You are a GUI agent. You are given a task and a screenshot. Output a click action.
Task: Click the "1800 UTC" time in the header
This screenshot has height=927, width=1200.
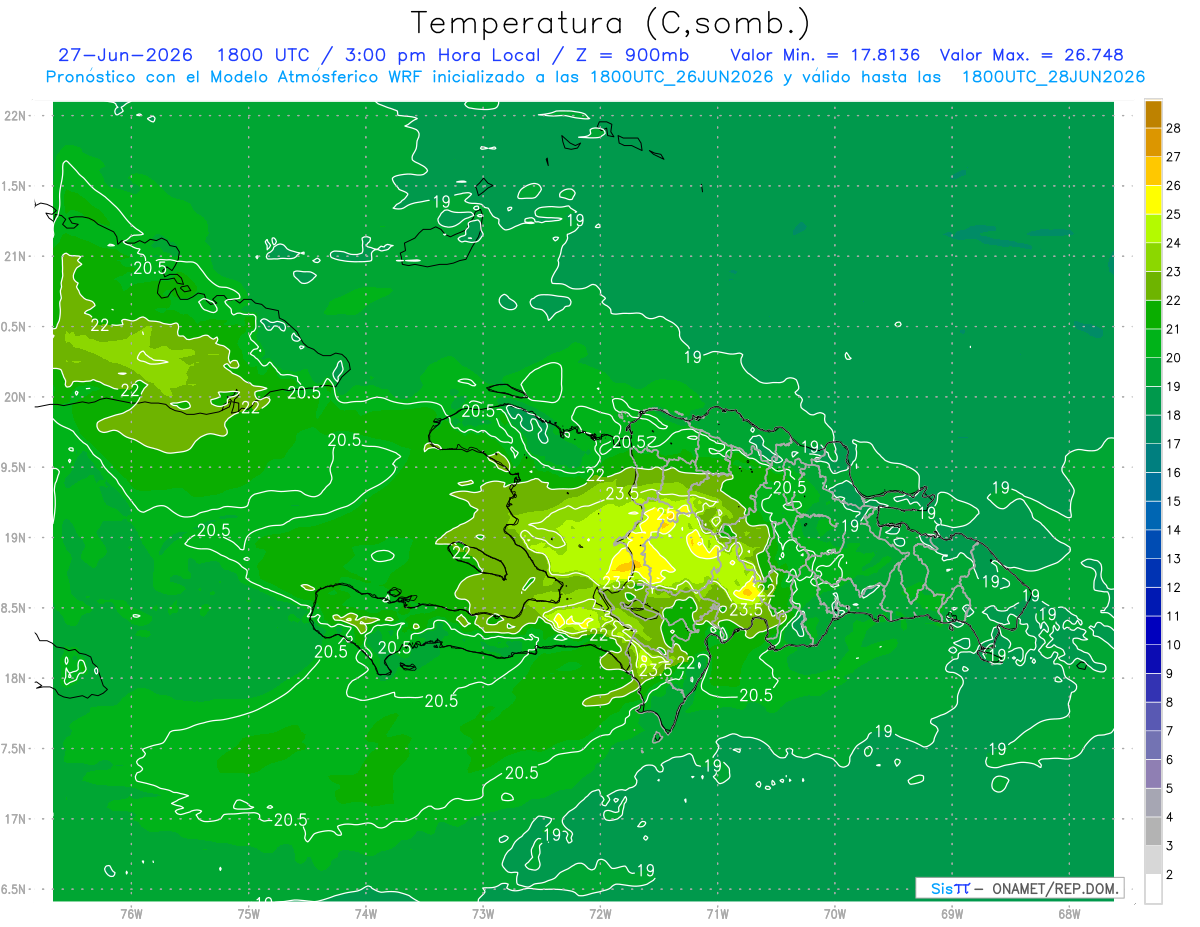(x=265, y=55)
